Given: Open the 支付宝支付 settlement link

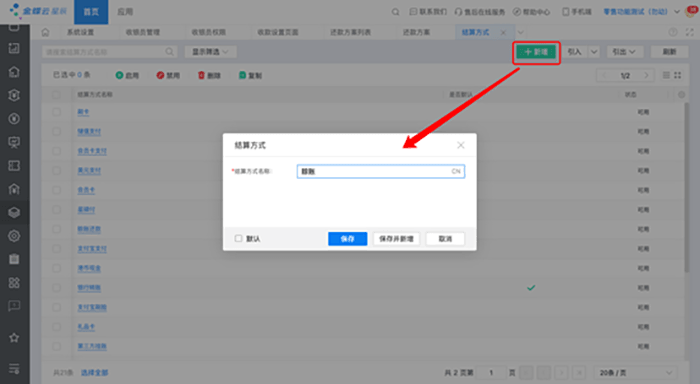Looking at the screenshot, I should coord(92,249).
